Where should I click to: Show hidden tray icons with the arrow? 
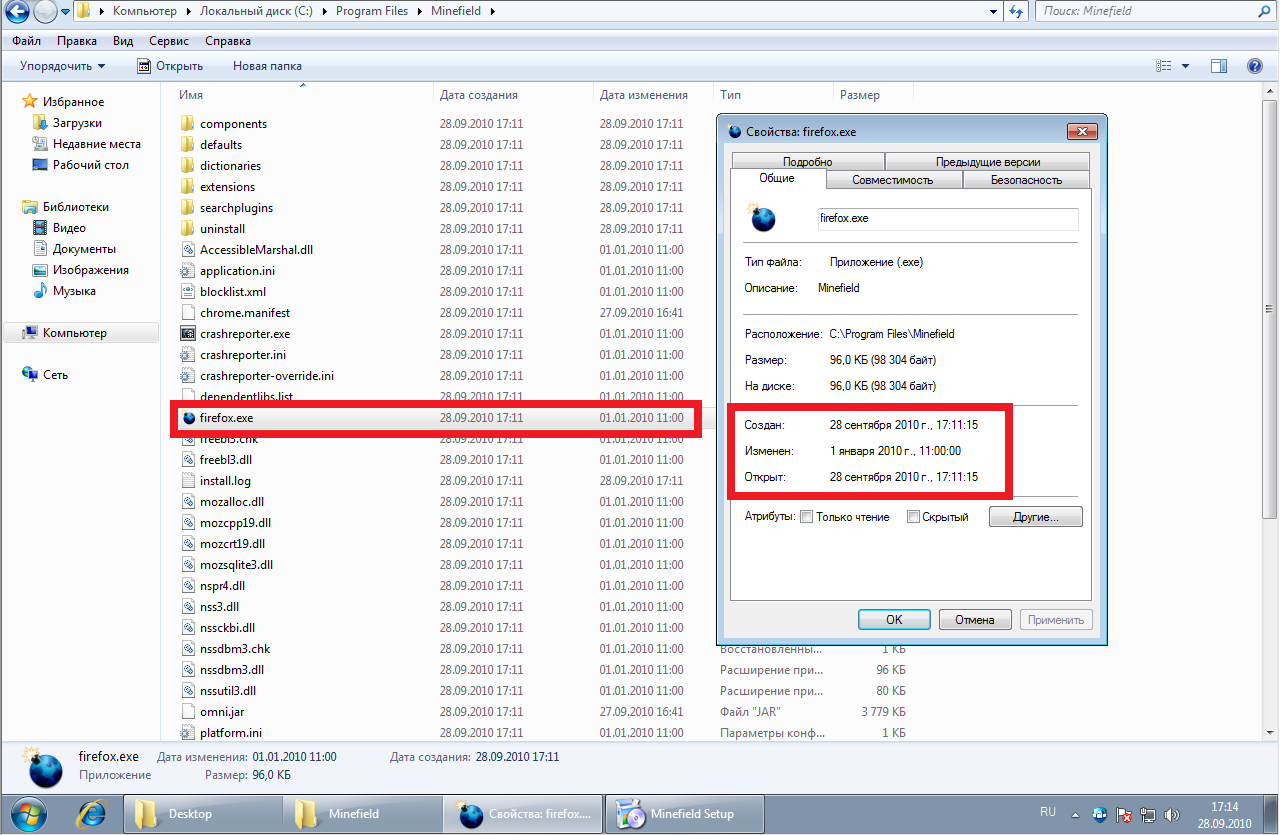pos(1077,814)
